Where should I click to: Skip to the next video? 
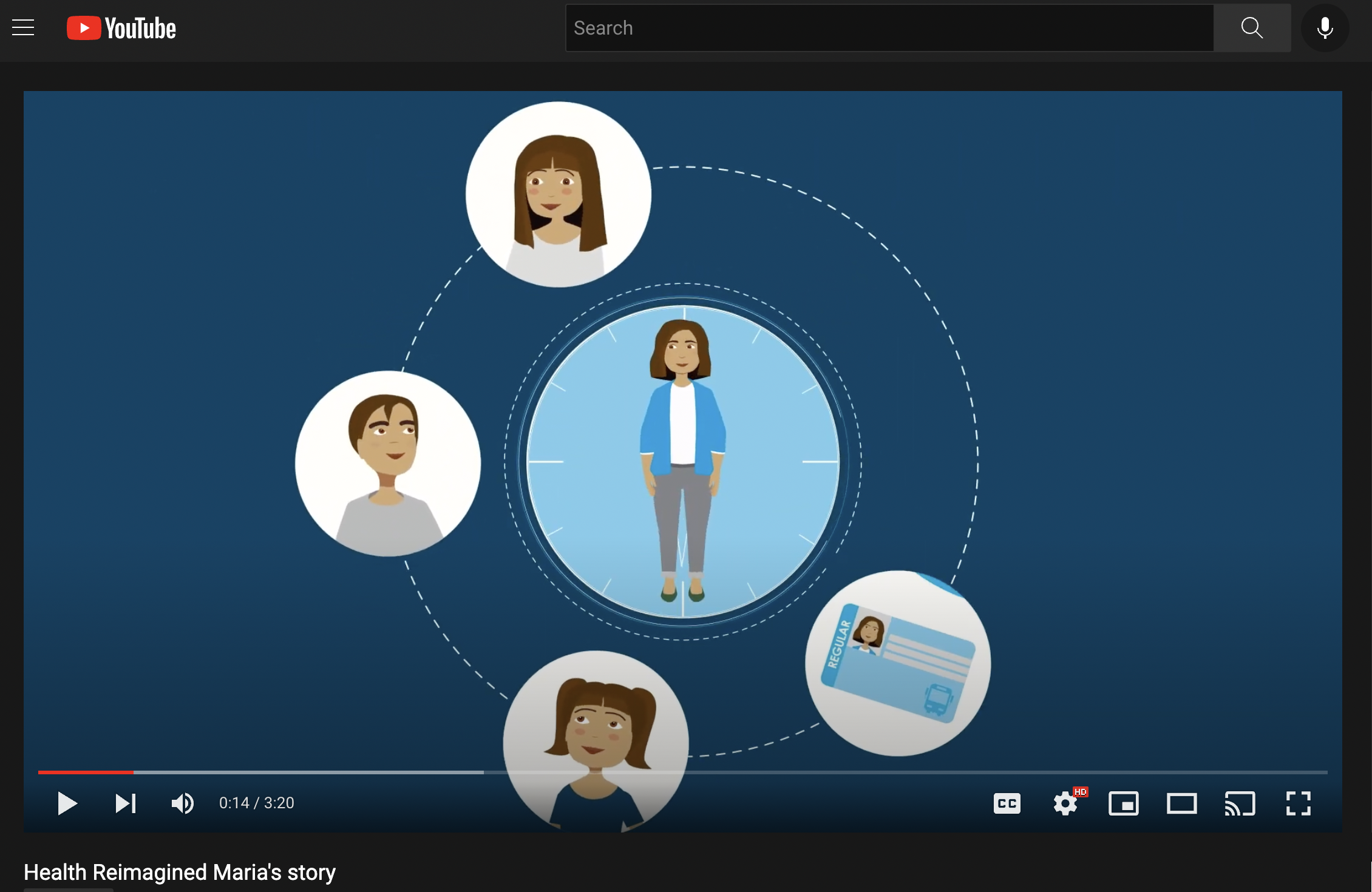[x=125, y=803]
